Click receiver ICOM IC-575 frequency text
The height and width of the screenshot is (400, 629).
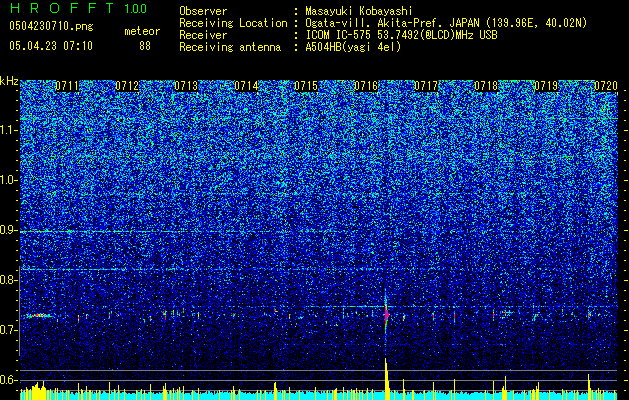point(401,35)
